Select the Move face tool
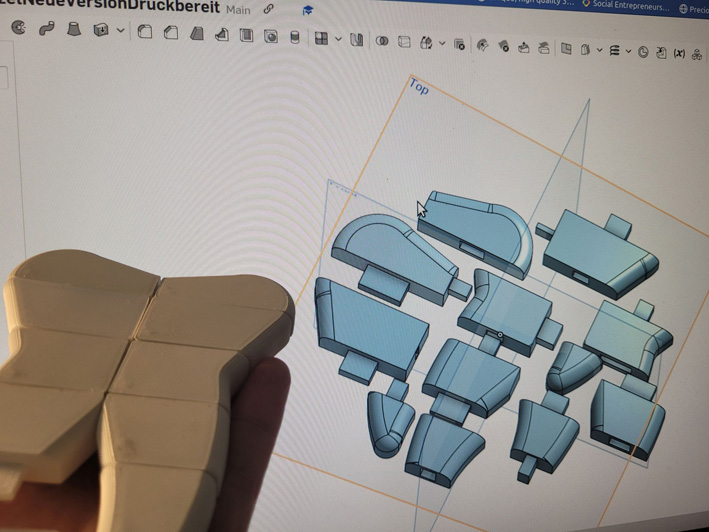709x532 pixels. 524,47
